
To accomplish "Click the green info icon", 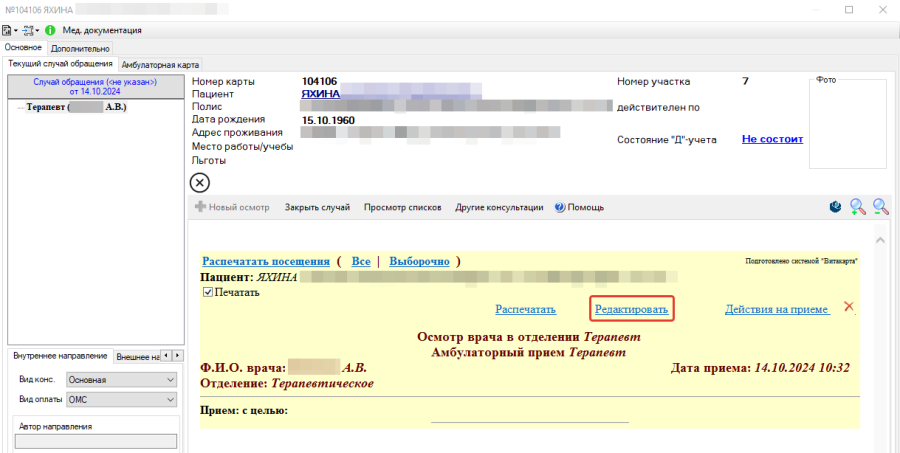I will tap(50, 30).
